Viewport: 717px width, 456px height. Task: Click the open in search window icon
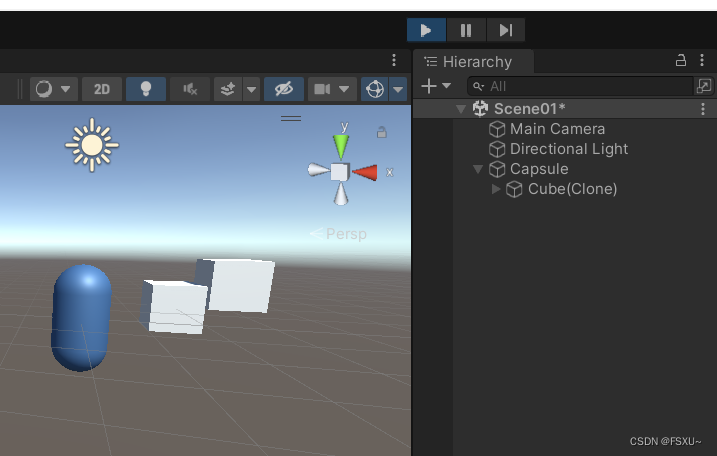[704, 86]
